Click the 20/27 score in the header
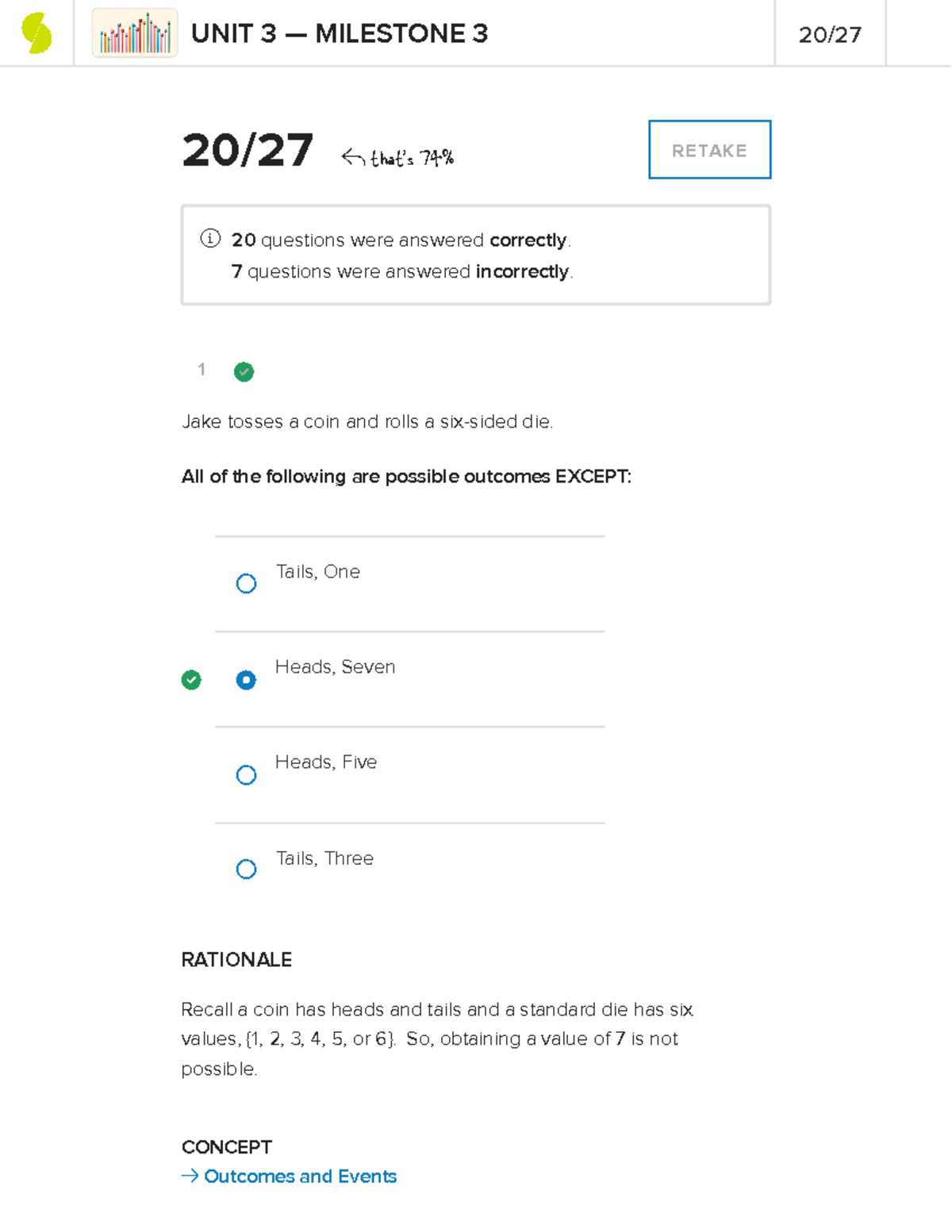952x1232 pixels. tap(830, 35)
